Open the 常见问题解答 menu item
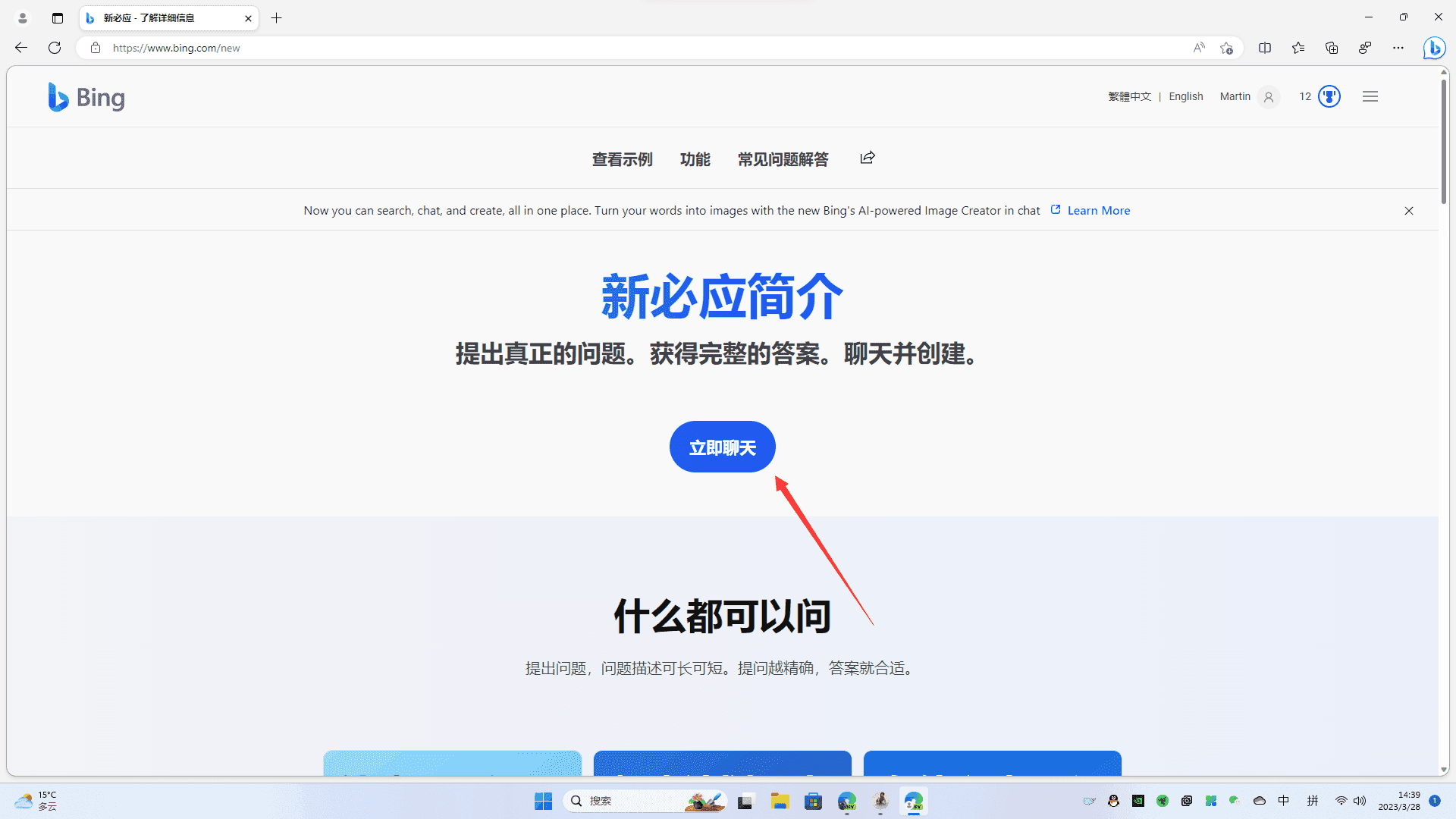Image resolution: width=1456 pixels, height=819 pixels. pyautogui.click(x=783, y=159)
